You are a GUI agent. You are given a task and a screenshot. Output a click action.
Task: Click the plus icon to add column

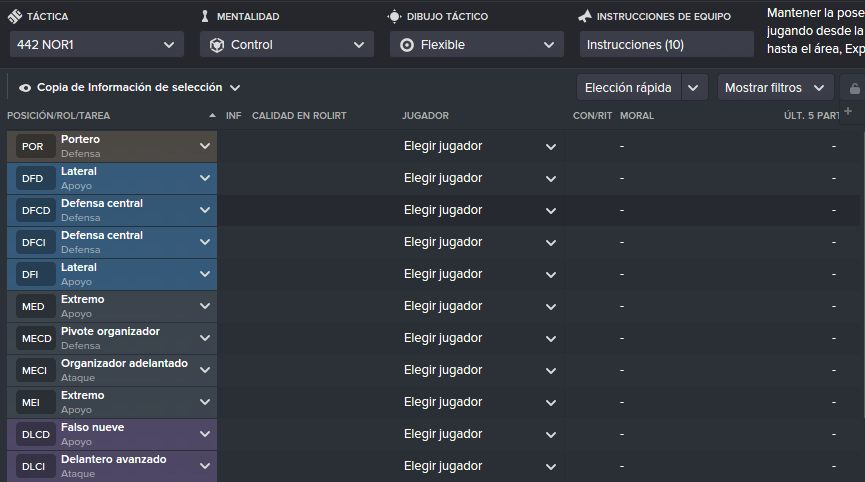point(848,111)
